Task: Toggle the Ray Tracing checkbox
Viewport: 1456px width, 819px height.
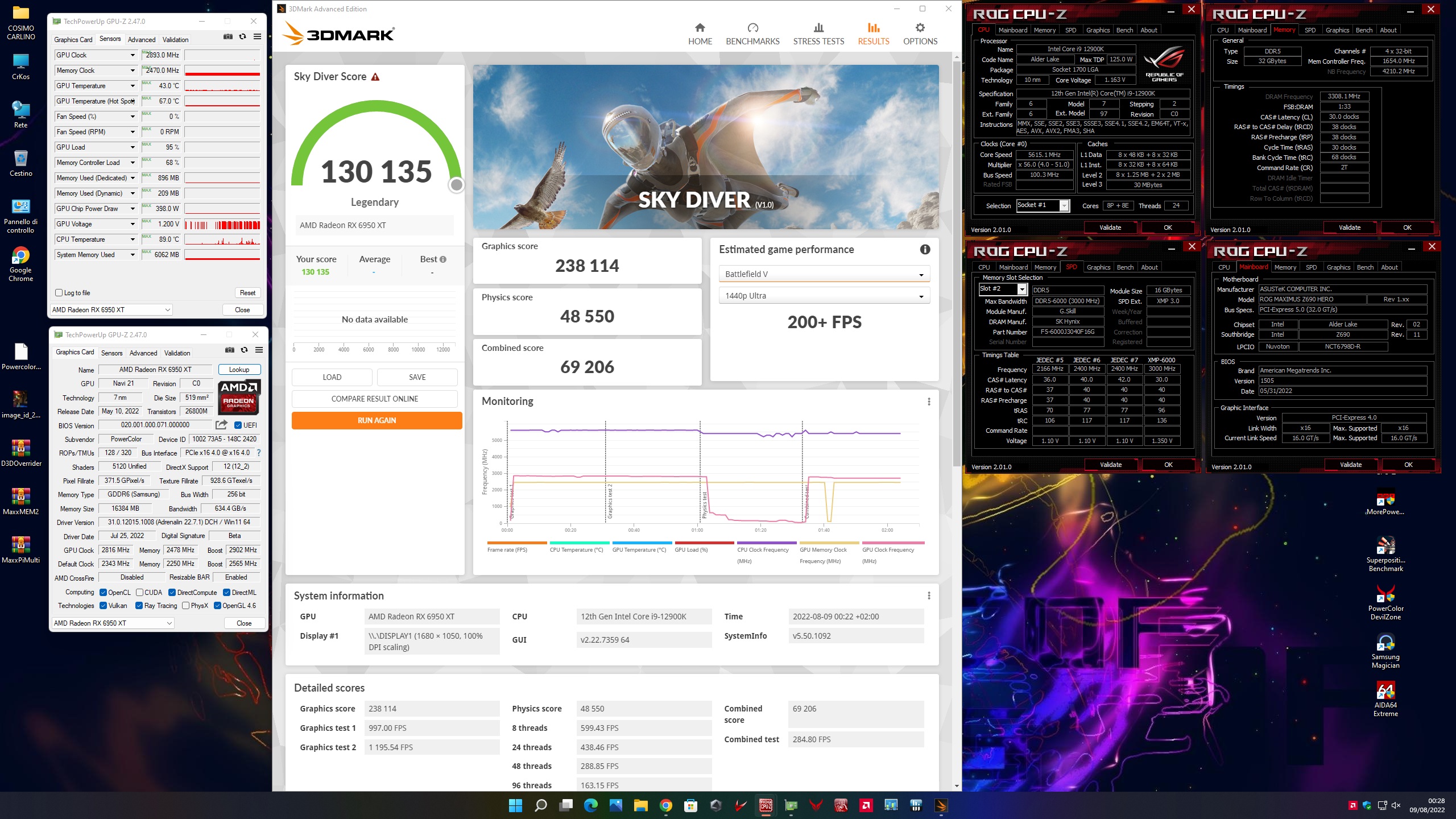Action: click(x=139, y=606)
